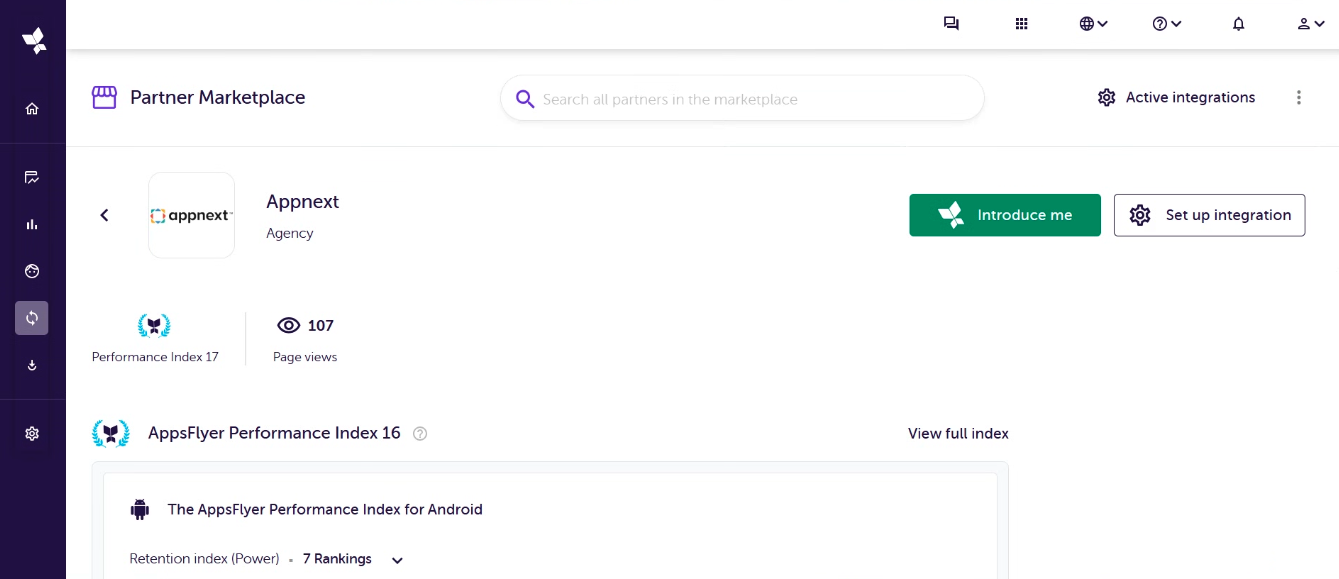Click AppsFlyer Performance Index 16 heading
Viewport: 1339px width, 579px height.
tap(274, 433)
